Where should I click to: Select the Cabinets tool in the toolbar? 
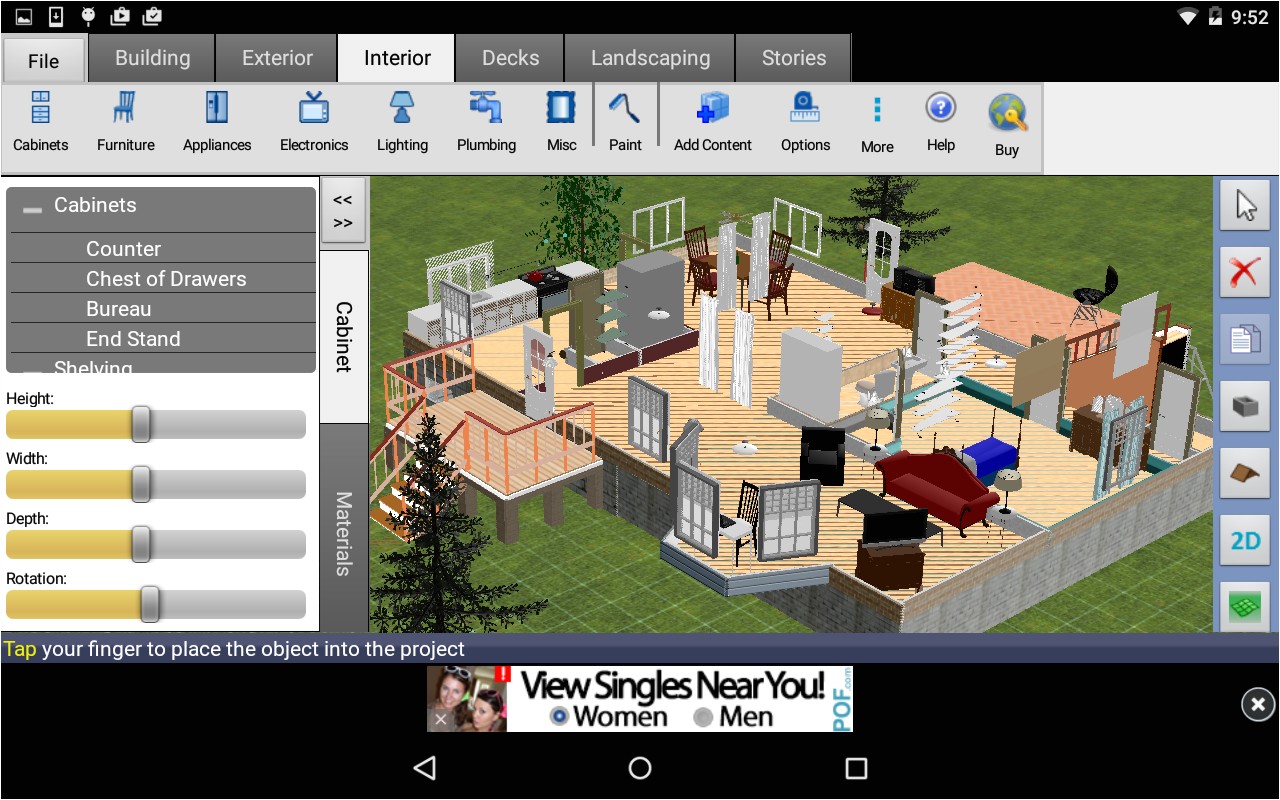tap(39, 120)
